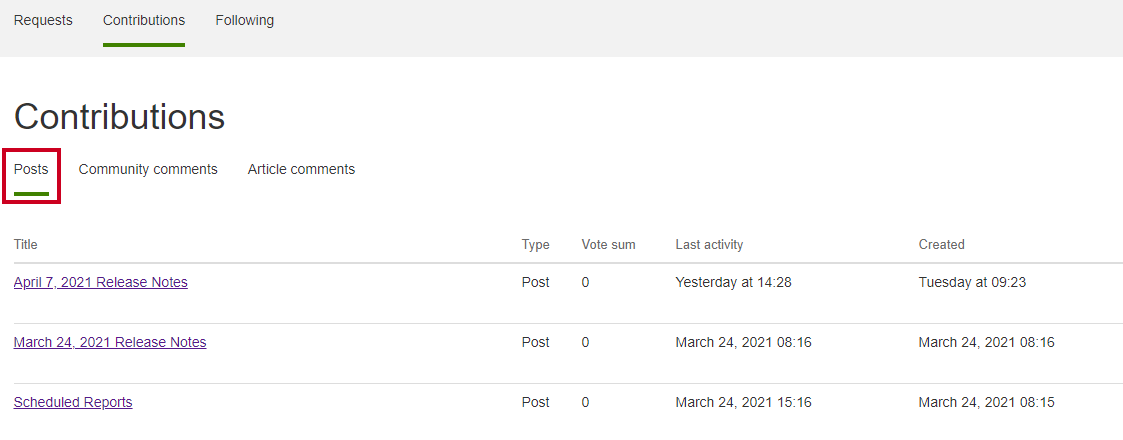Open April 7, 2021 Release Notes link
Image resolution: width=1123 pixels, height=440 pixels.
(100, 282)
